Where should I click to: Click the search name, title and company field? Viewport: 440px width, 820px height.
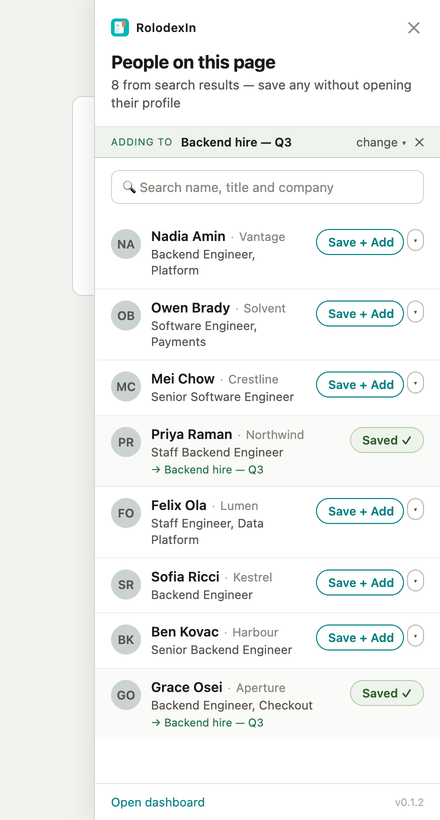267,187
